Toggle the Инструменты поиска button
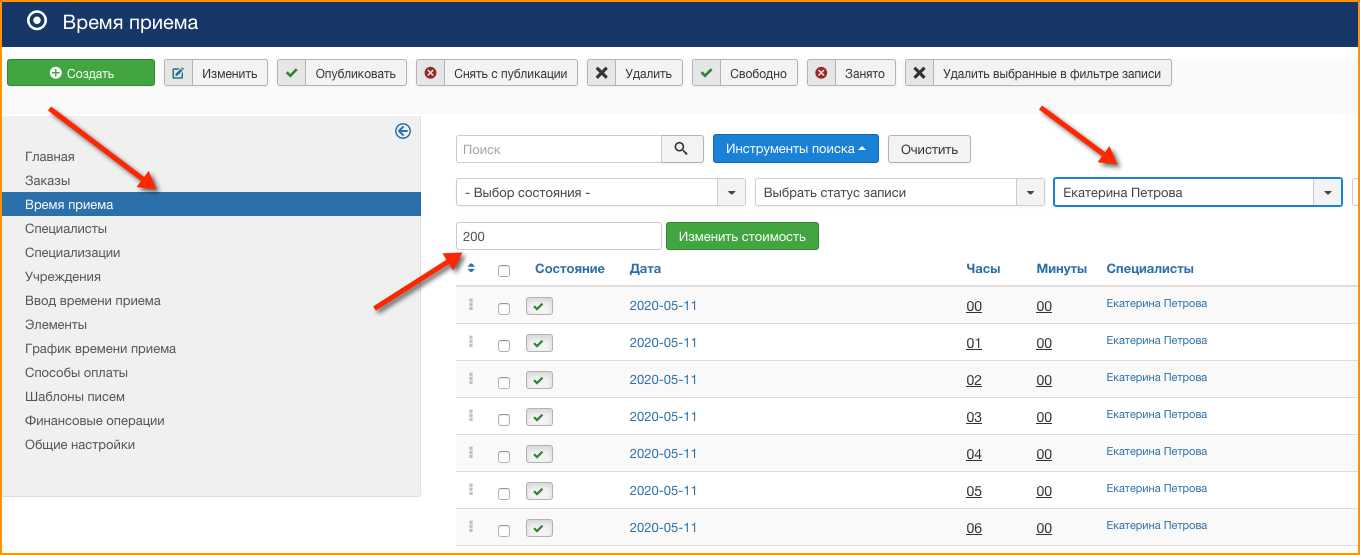 pos(795,149)
